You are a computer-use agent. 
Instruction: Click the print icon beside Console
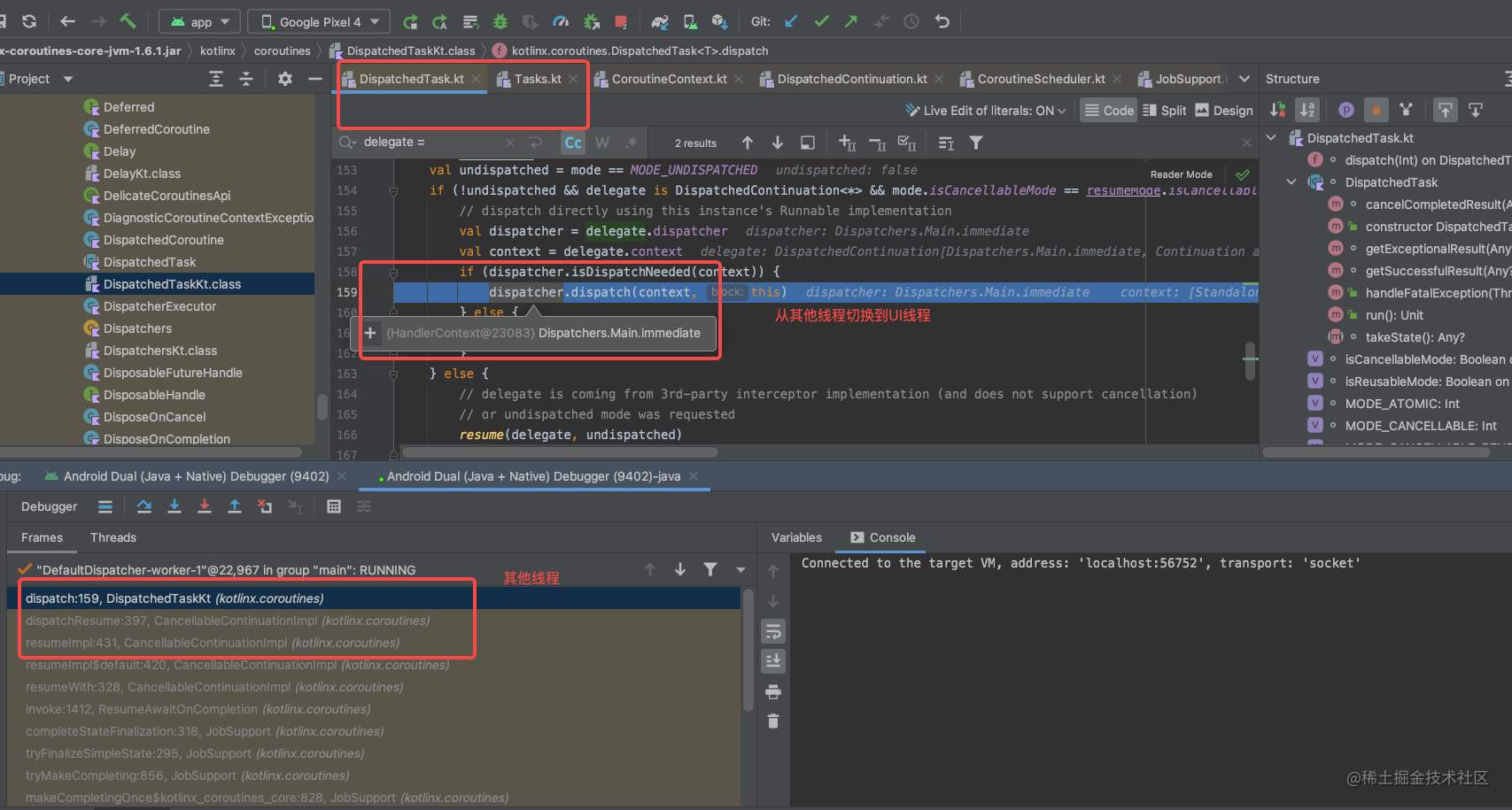pos(773,691)
